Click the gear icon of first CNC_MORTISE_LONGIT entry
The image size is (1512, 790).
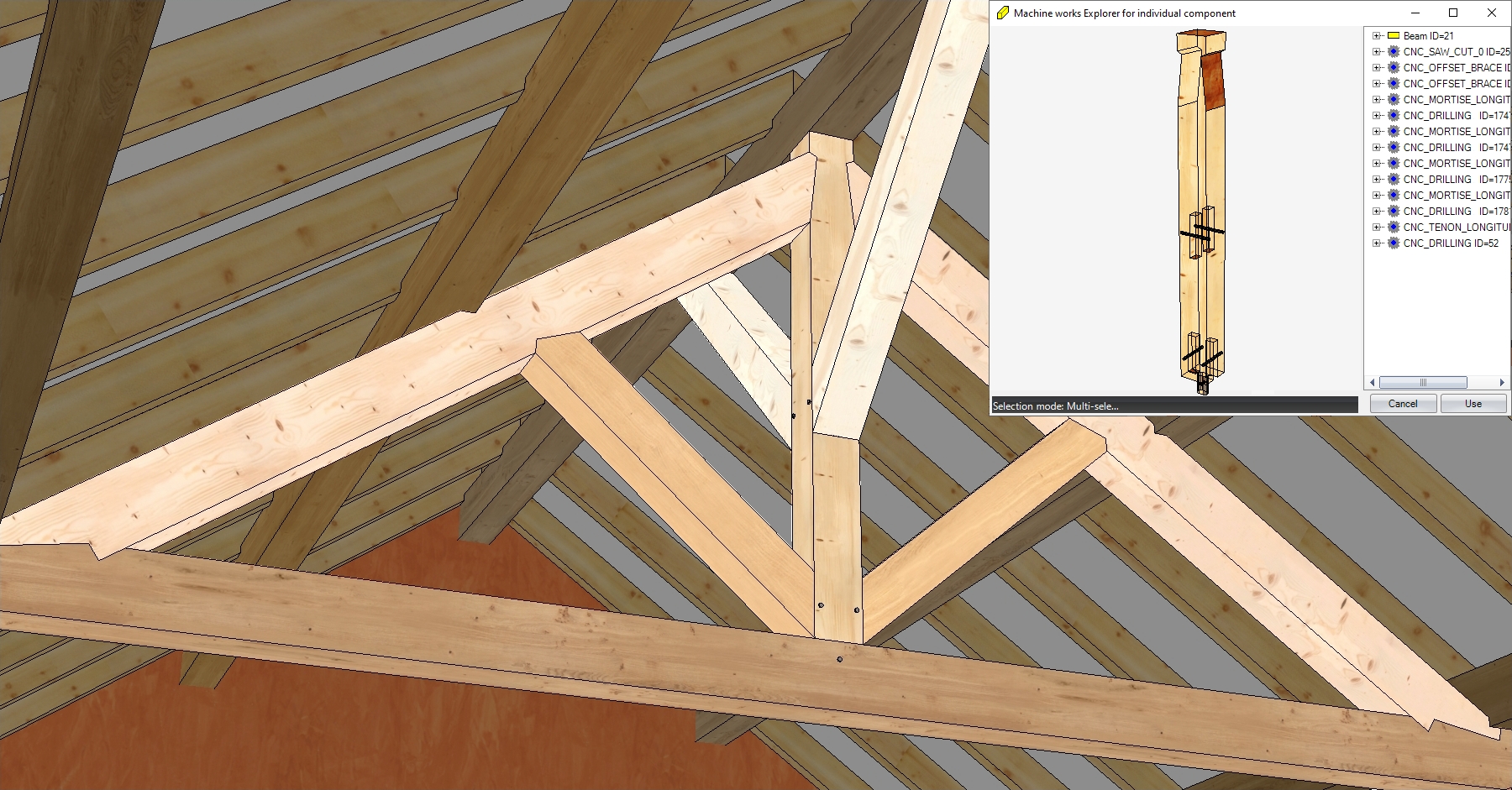(1394, 100)
